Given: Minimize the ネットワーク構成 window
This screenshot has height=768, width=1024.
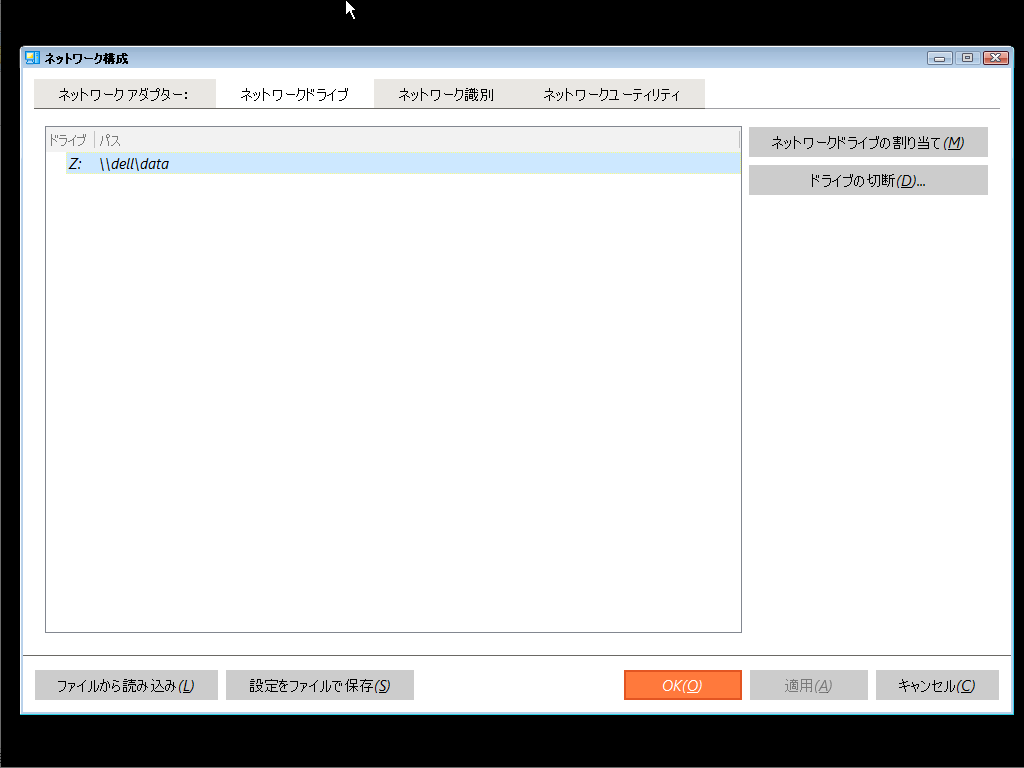Looking at the screenshot, I should tap(938, 58).
